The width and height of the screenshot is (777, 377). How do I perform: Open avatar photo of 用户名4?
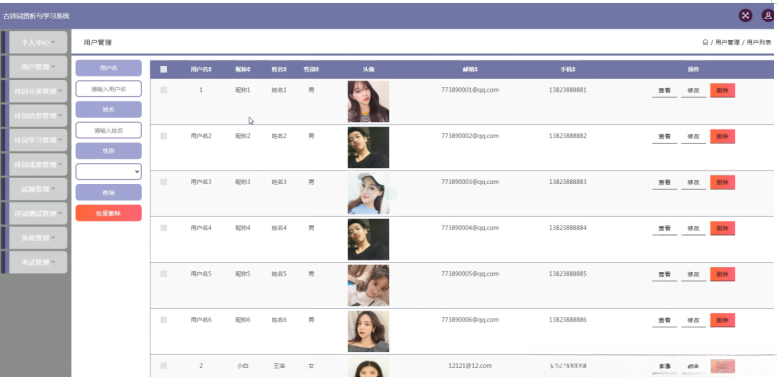pos(368,239)
